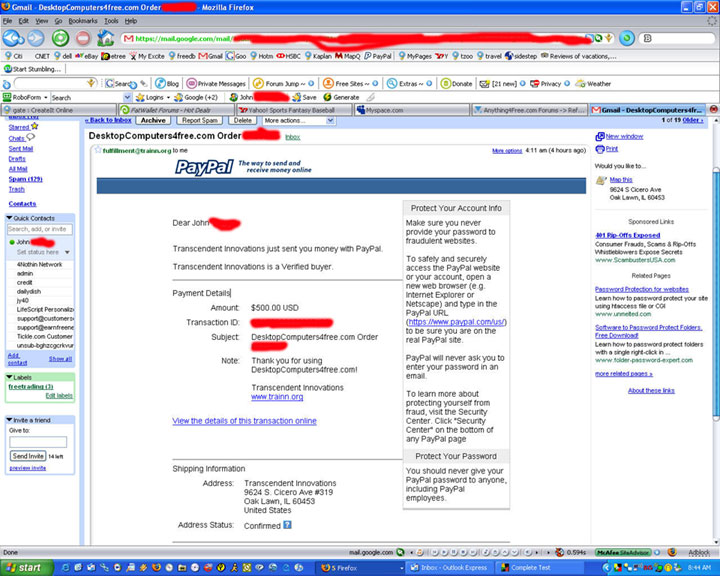Go to the Home page icon
This screenshot has height=576, width=720.
(x=106, y=38)
